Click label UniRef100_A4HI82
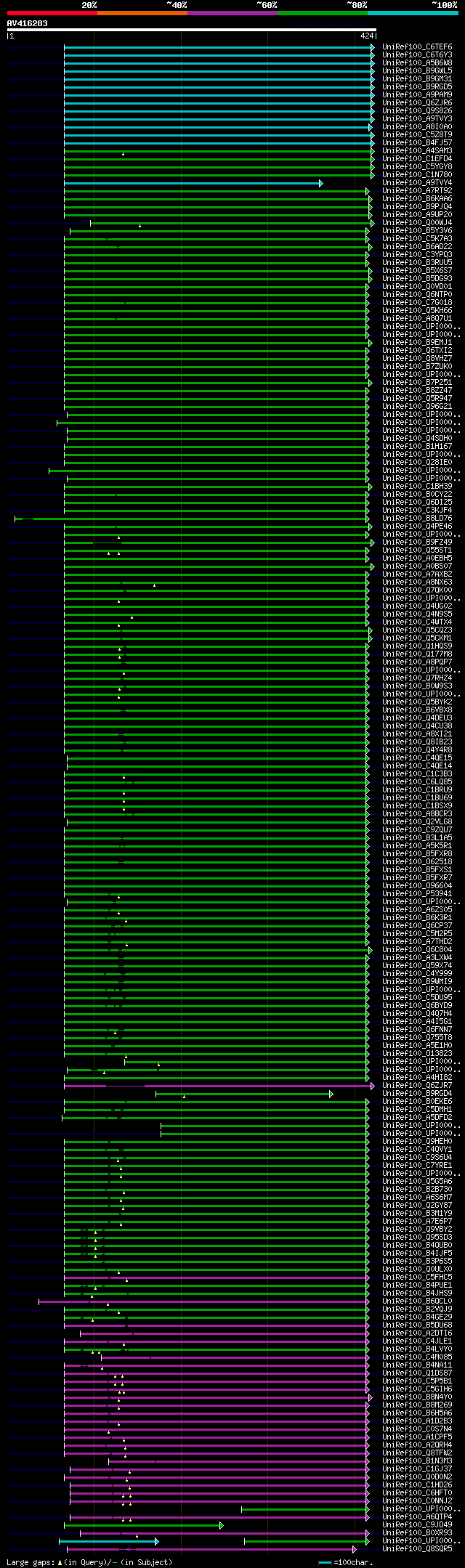The width and height of the screenshot is (465, 1568). 417,1078
